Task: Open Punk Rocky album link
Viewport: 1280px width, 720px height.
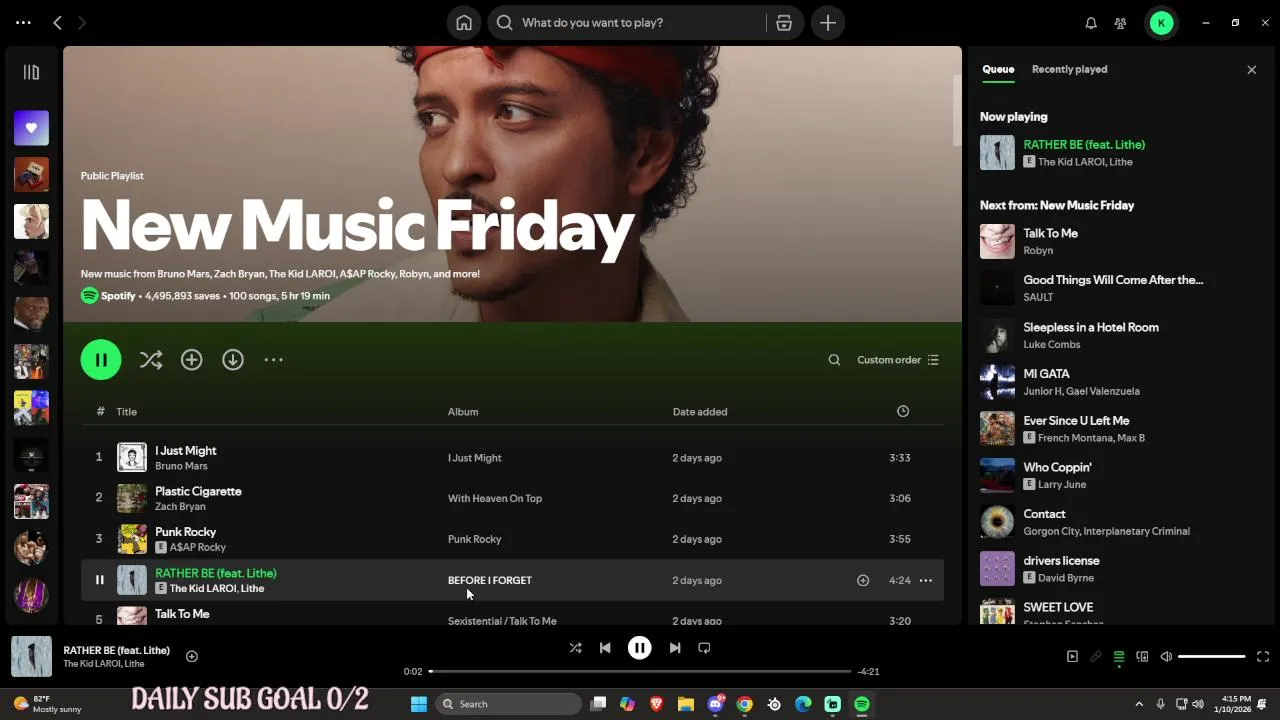Action: (x=474, y=539)
